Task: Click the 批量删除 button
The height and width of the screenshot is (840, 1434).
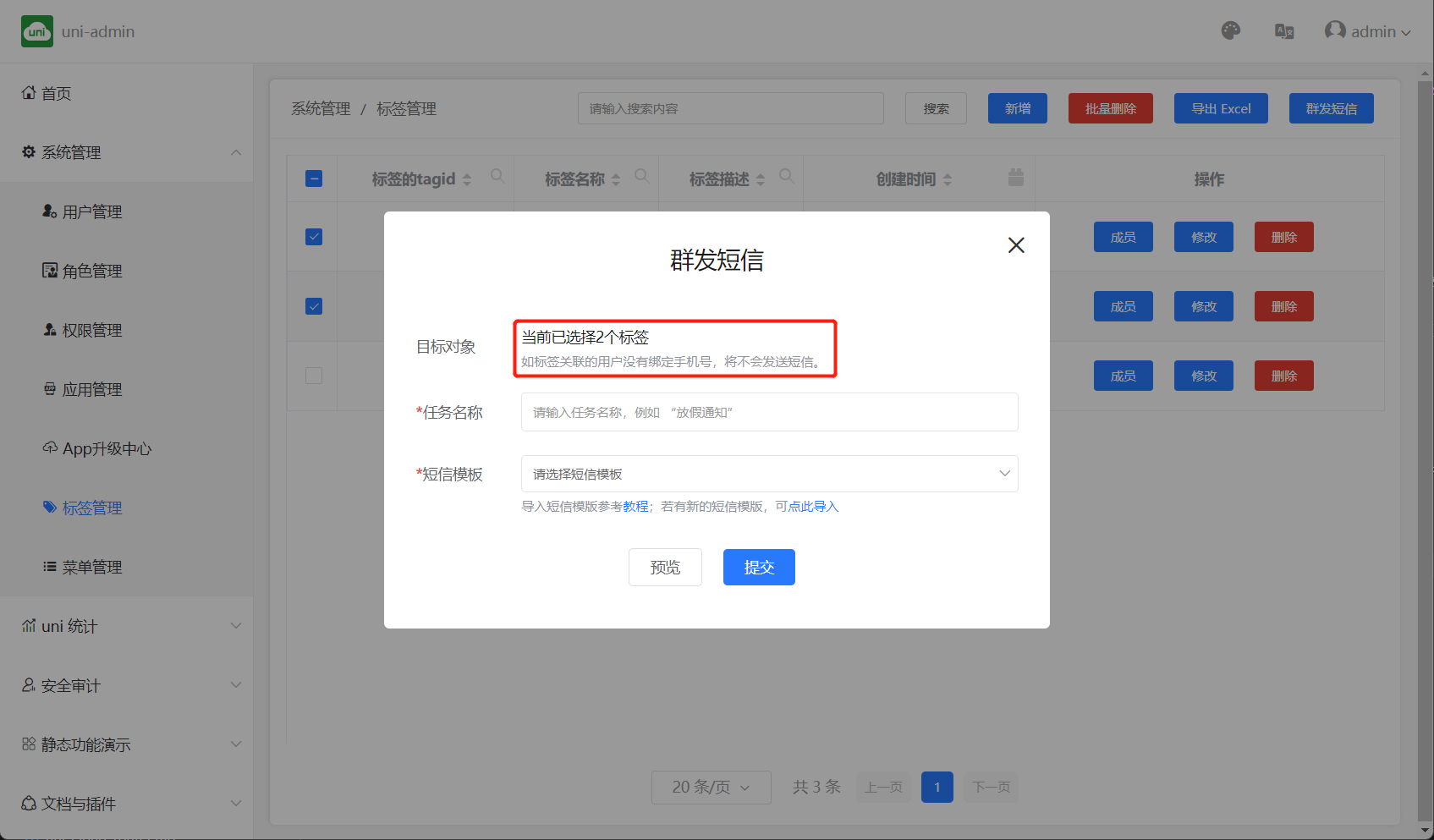Action: click(1111, 108)
